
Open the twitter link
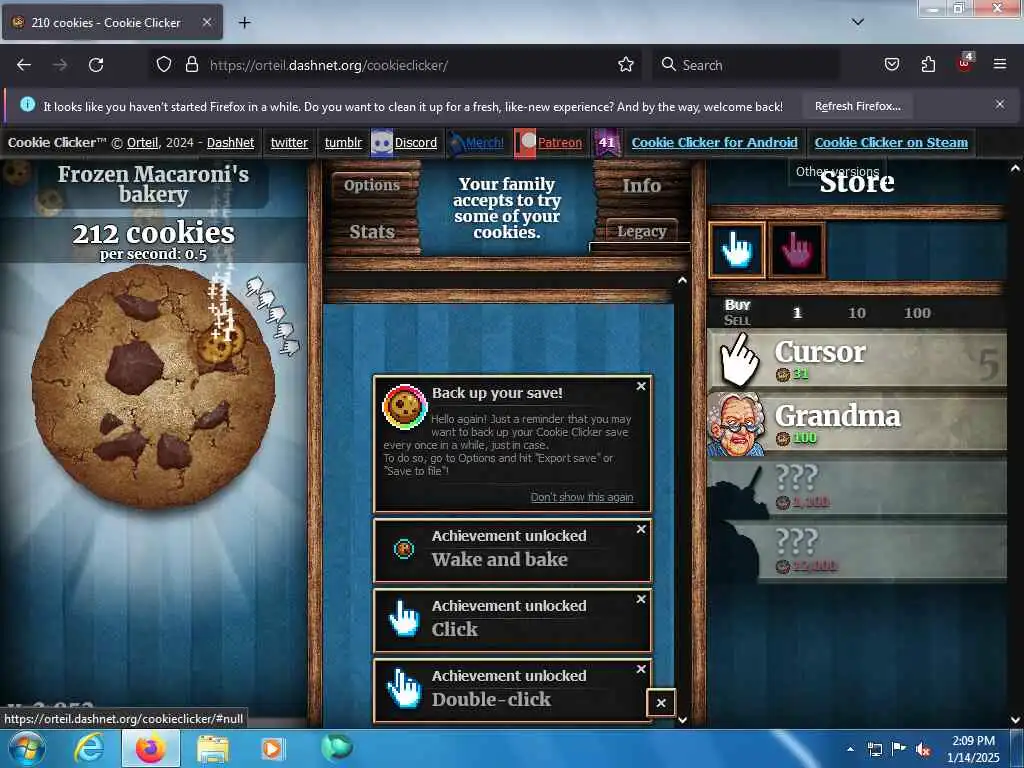pos(289,142)
